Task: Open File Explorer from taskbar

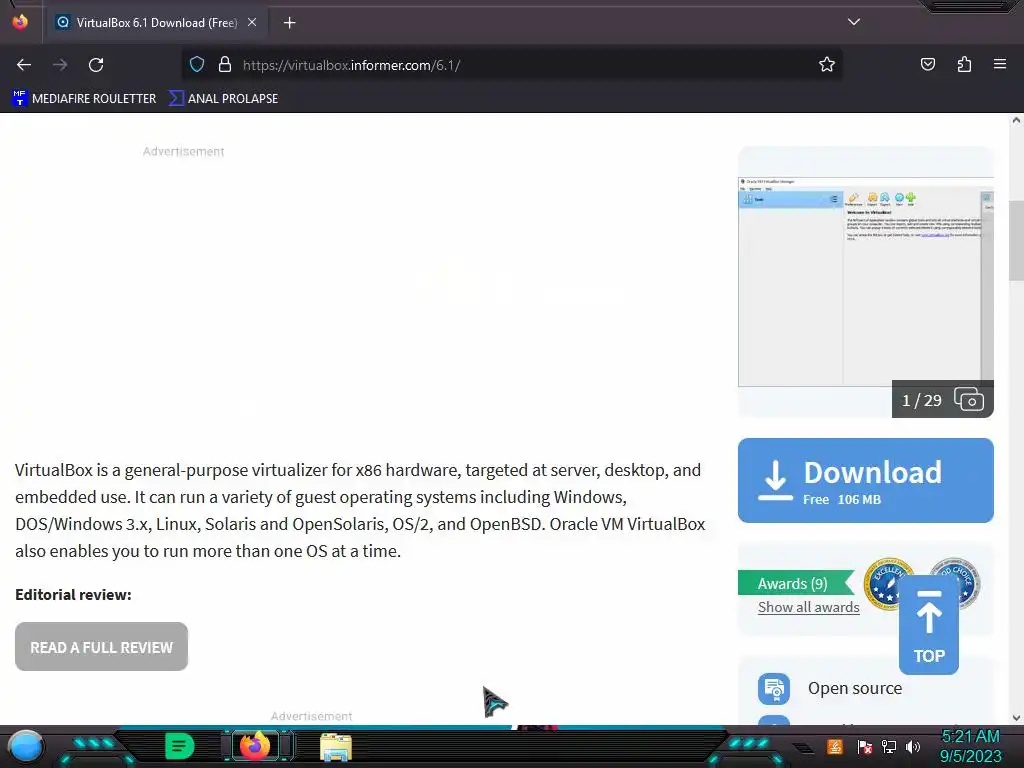Action: coord(336,746)
